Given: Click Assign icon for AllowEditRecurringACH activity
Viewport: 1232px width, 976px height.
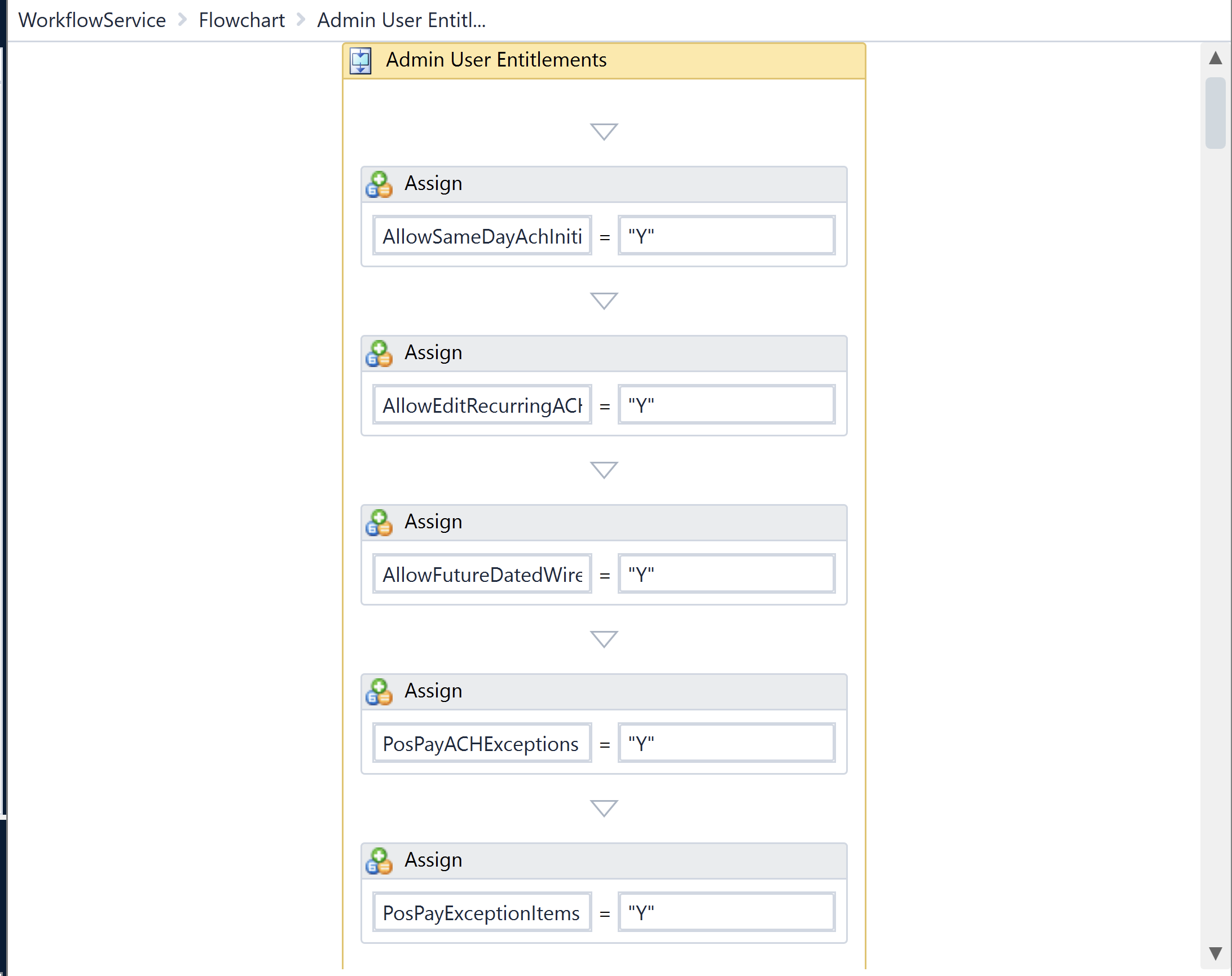Looking at the screenshot, I should (379, 353).
